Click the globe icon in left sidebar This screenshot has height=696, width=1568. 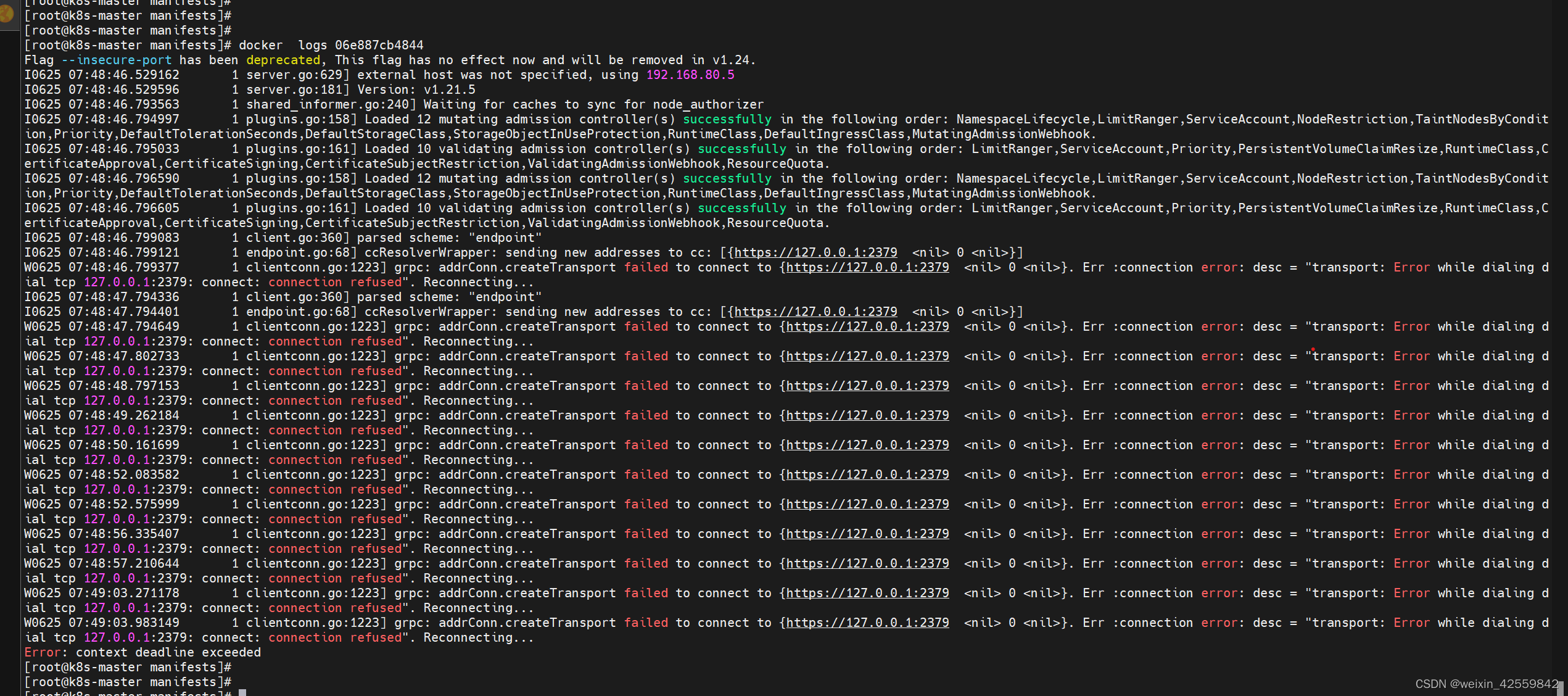[6, 12]
